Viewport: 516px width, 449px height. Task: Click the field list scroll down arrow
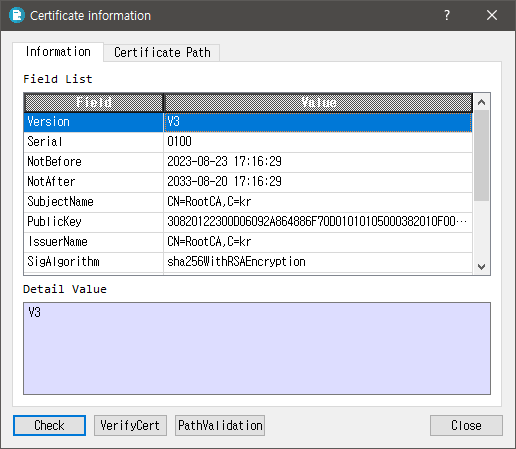(x=481, y=267)
